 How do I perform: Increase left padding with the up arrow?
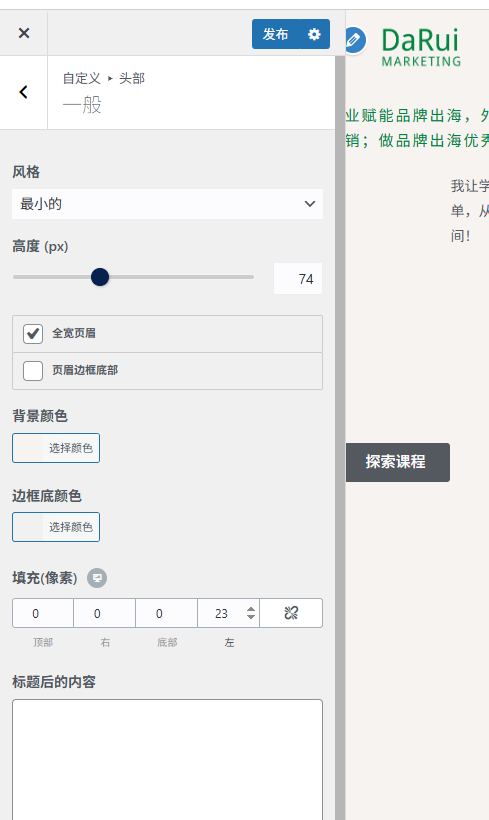pyautogui.click(x=251, y=609)
